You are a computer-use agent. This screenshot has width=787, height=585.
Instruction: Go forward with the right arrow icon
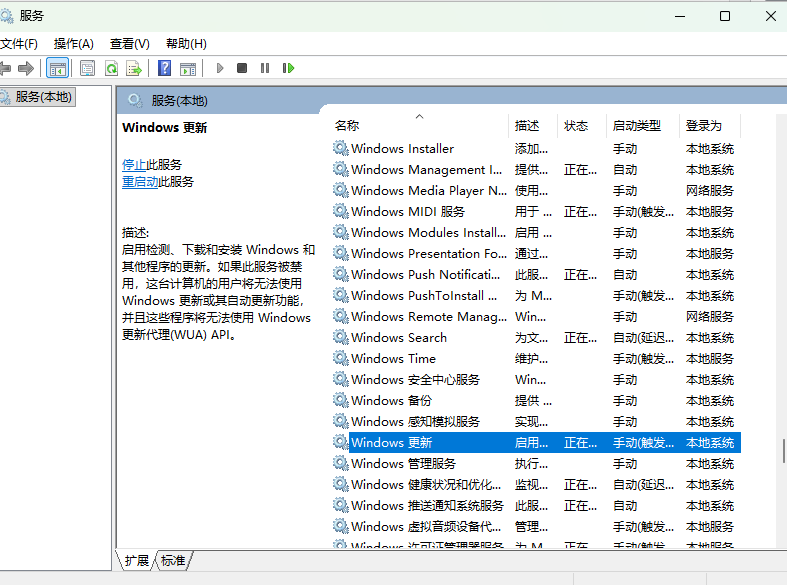[x=26, y=68]
